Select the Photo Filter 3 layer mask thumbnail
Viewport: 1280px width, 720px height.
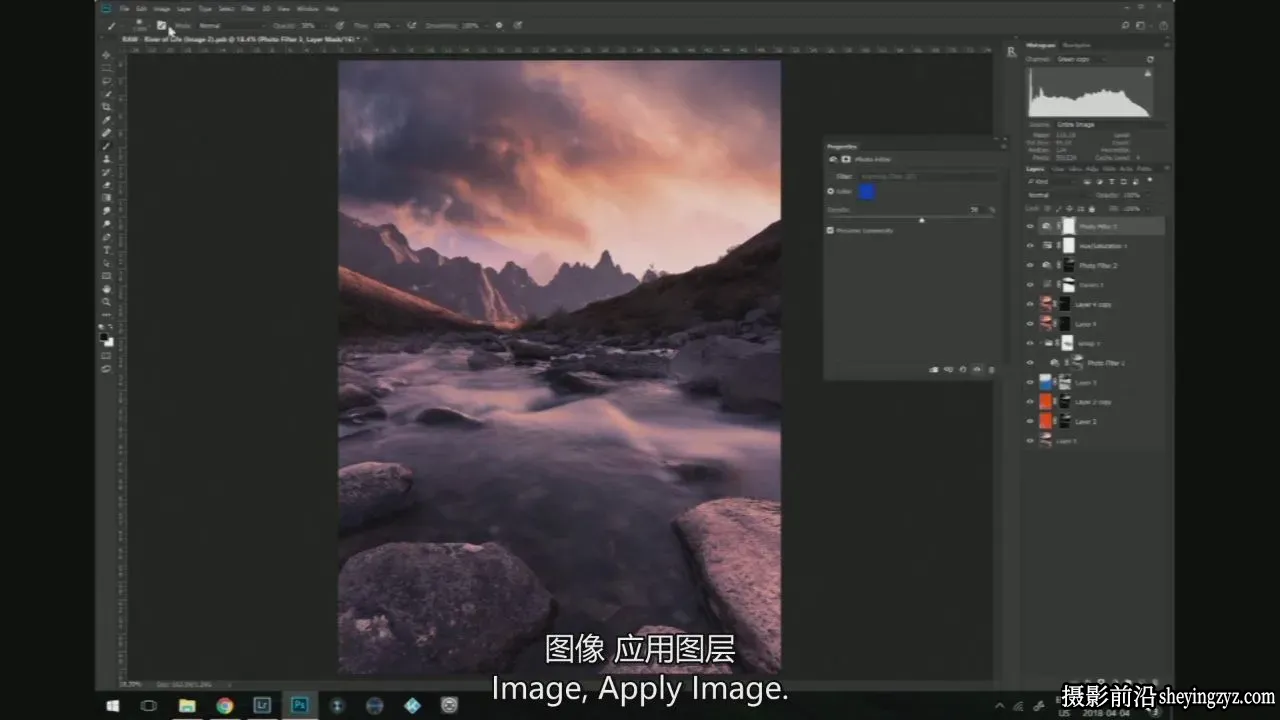pyautogui.click(x=1069, y=227)
